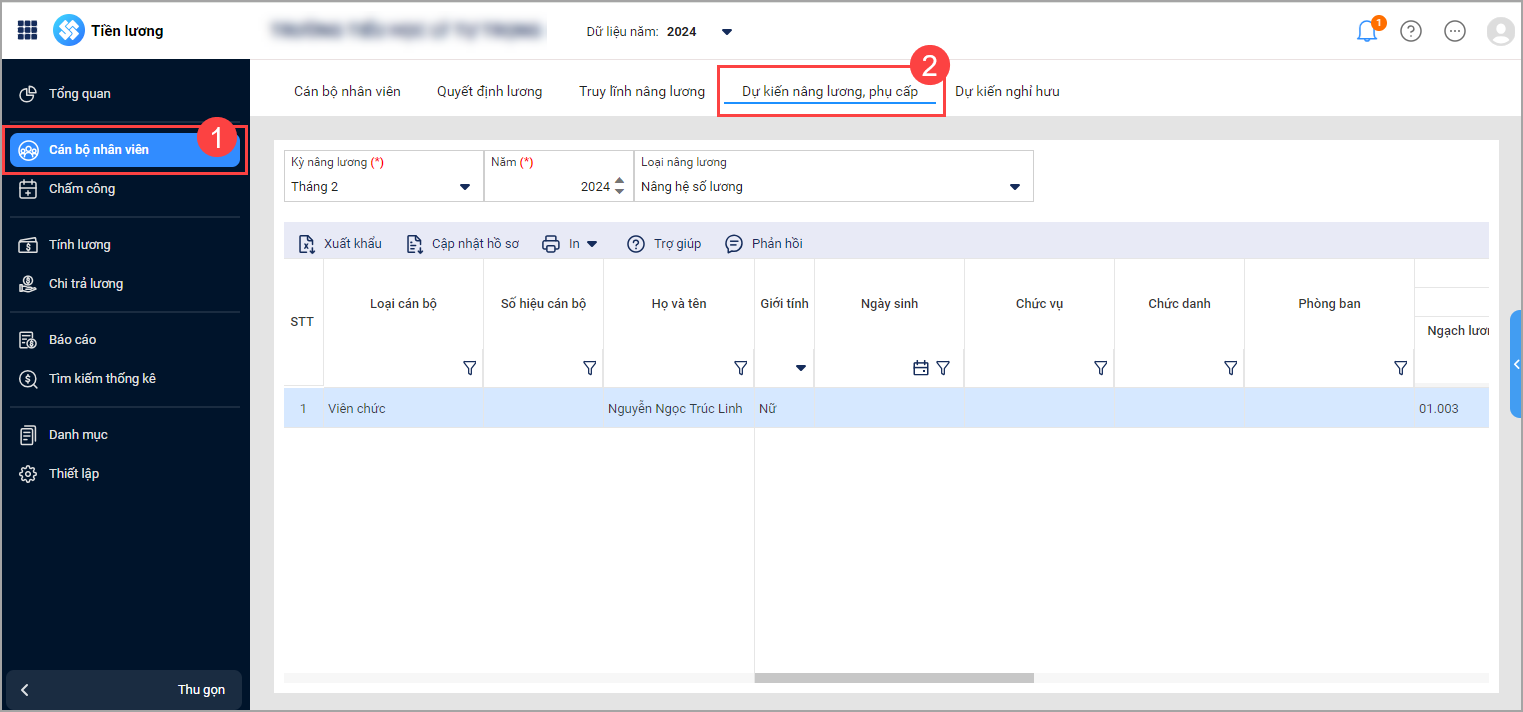1523x712 pixels.
Task: Click the printer icon in toolbar
Action: [x=551, y=244]
